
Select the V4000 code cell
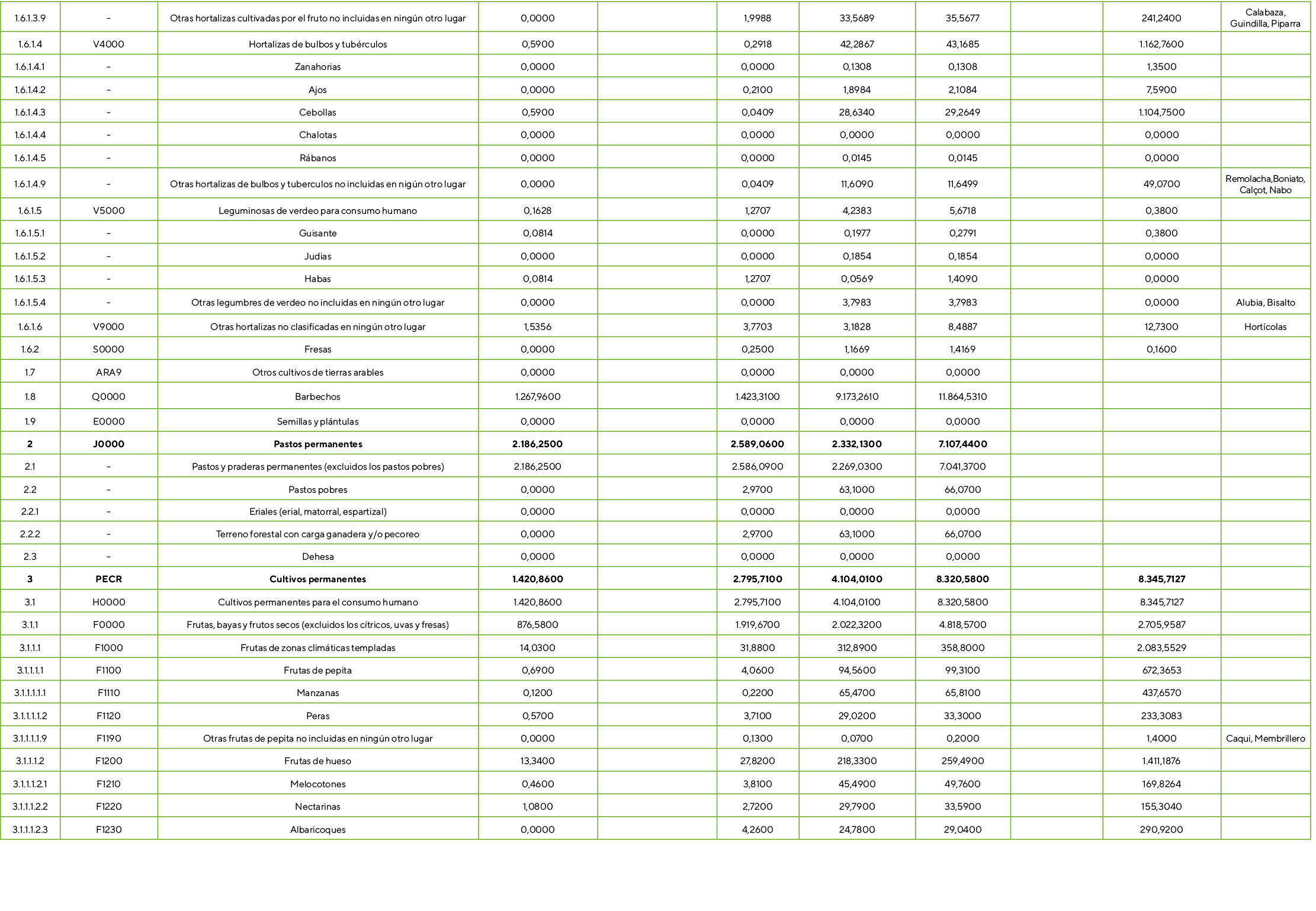pyautogui.click(x=108, y=44)
